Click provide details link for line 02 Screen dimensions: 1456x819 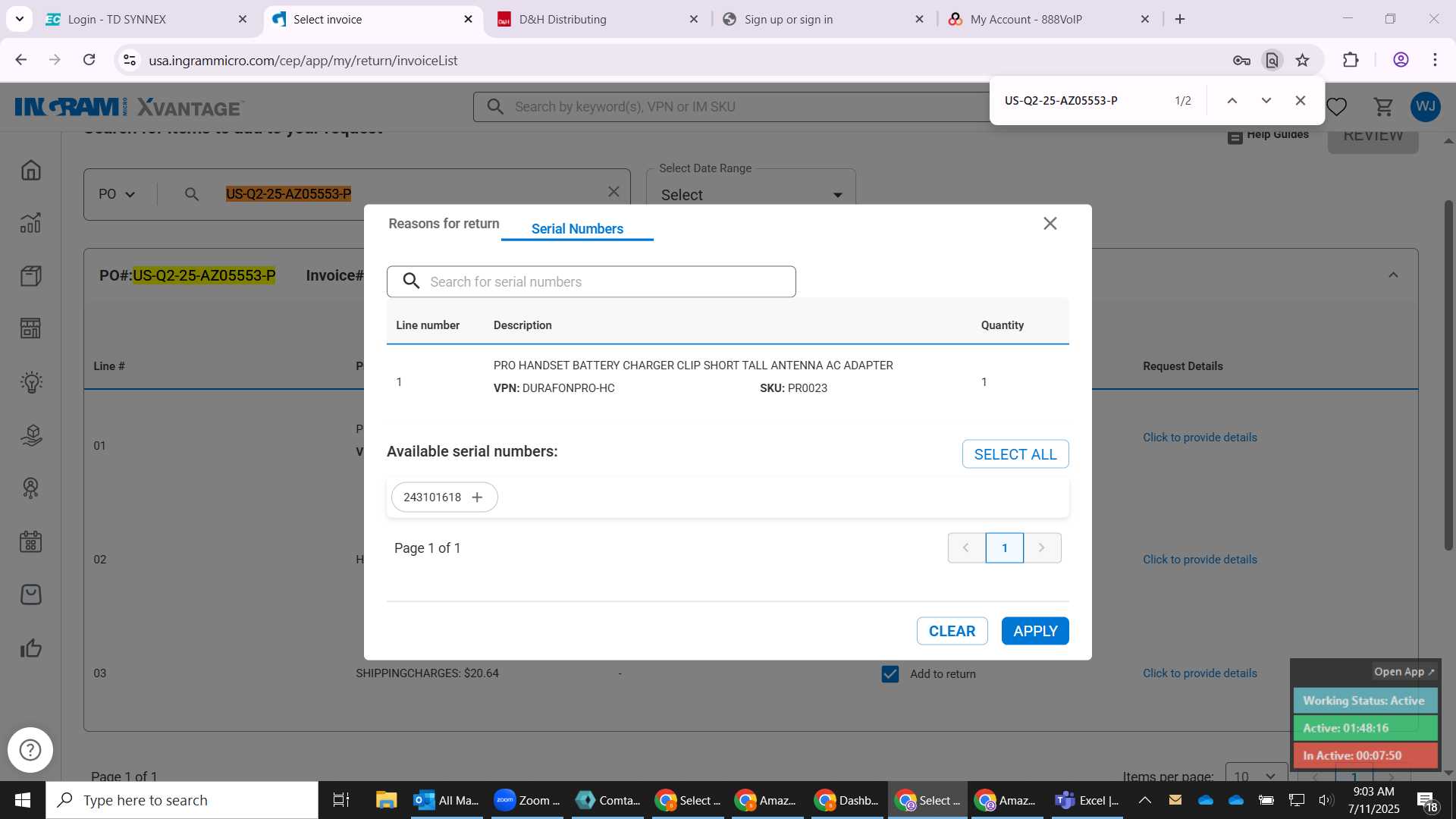point(1200,560)
